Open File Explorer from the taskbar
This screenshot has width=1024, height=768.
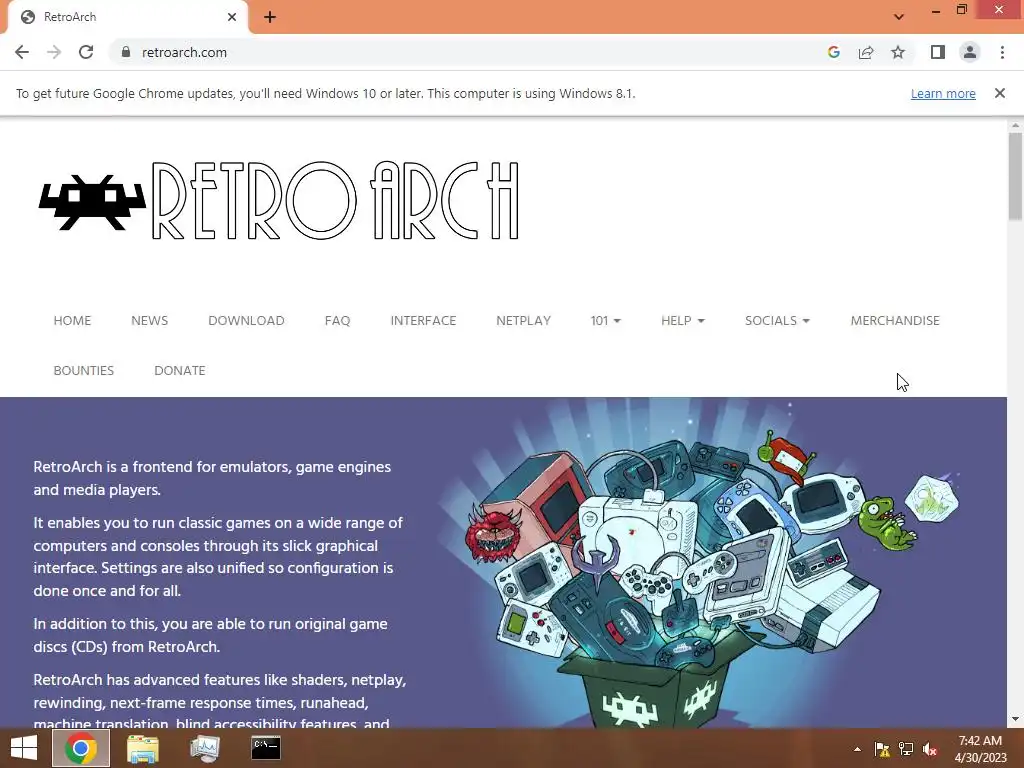point(142,748)
